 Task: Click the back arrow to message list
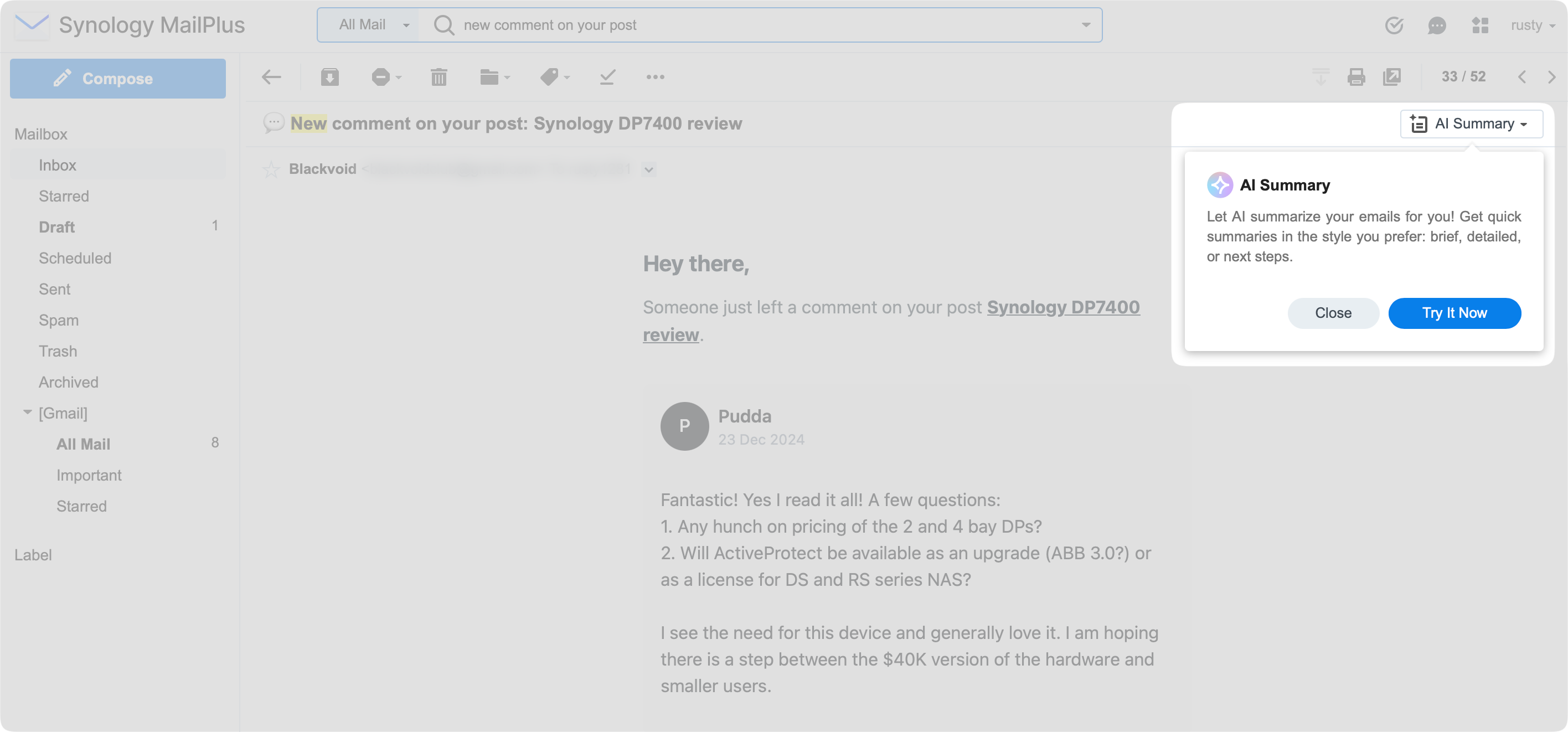point(271,77)
